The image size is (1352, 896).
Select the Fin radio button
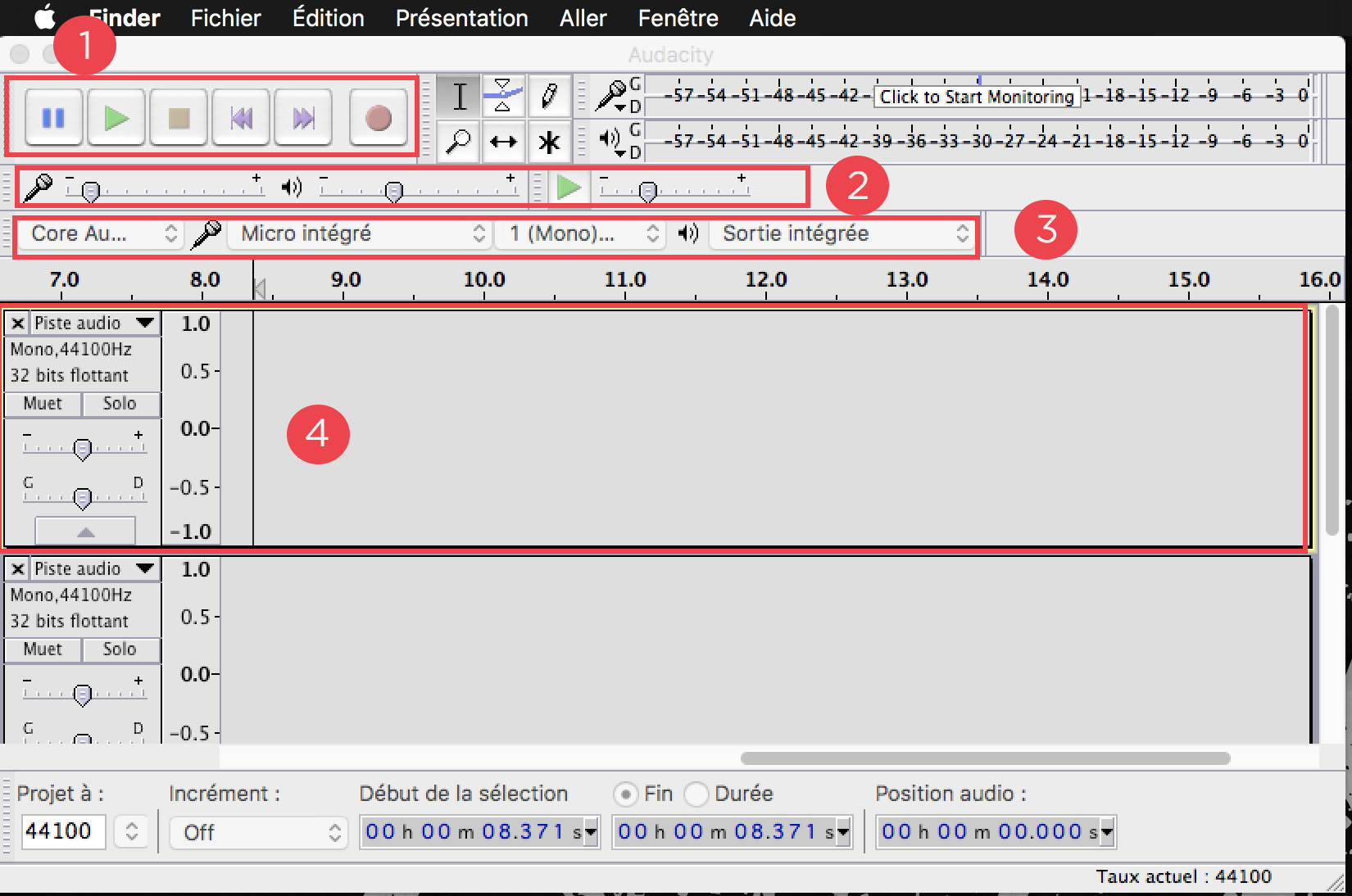point(625,794)
